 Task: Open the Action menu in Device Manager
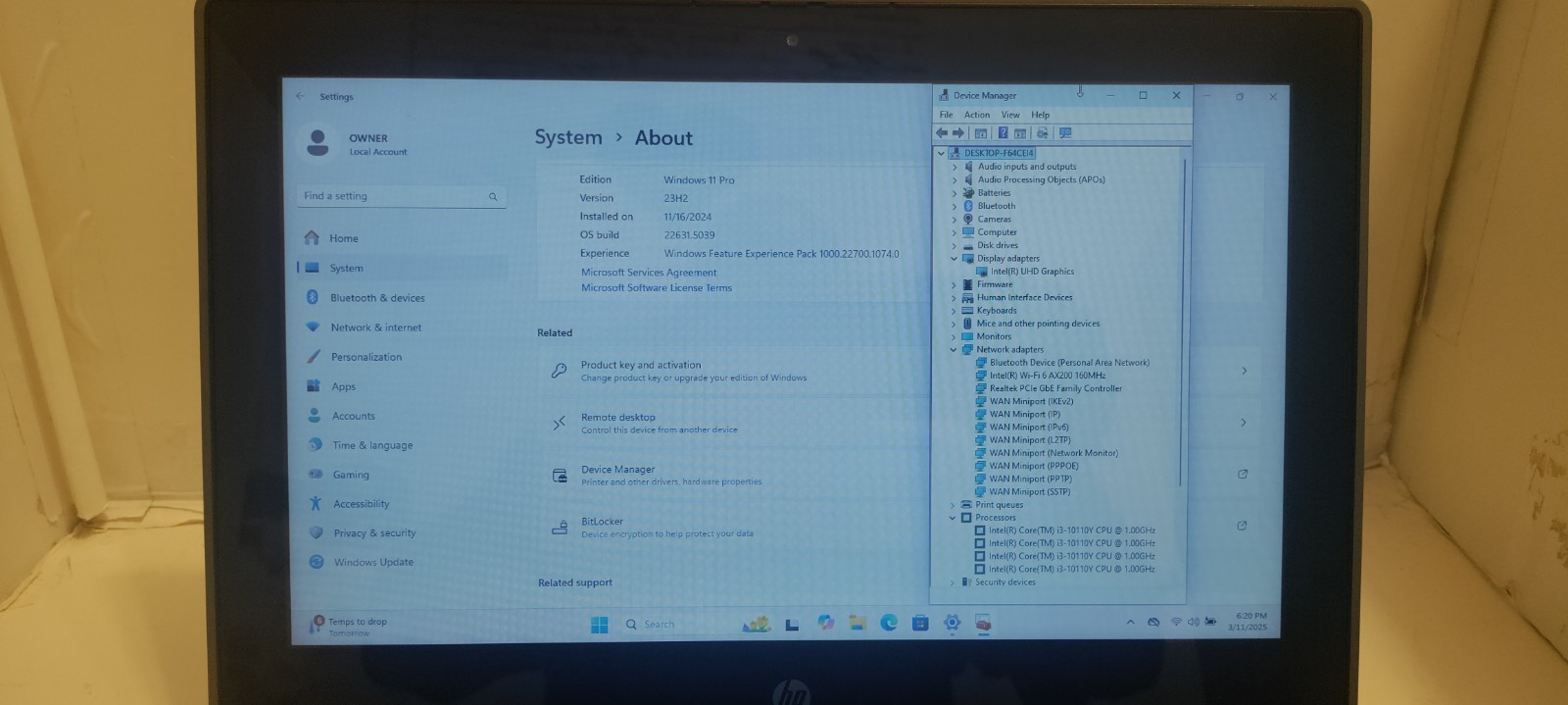pyautogui.click(x=977, y=115)
